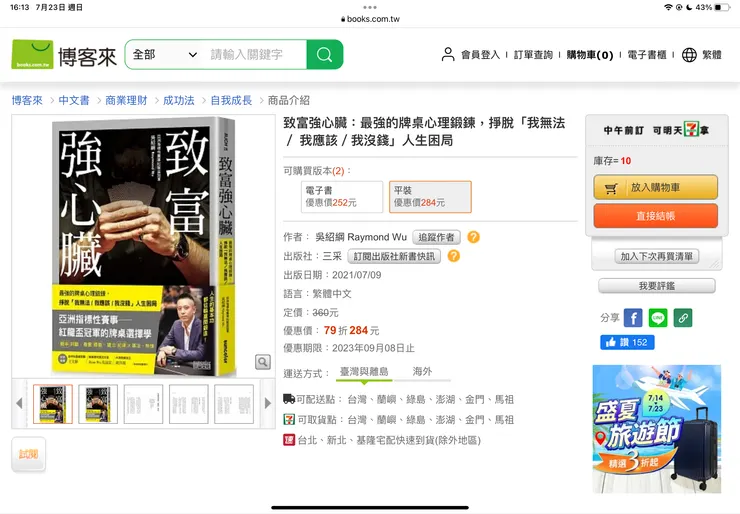Go to 自我成長 breadcrumb
Screen dimensions: 740x514
click(231, 100)
